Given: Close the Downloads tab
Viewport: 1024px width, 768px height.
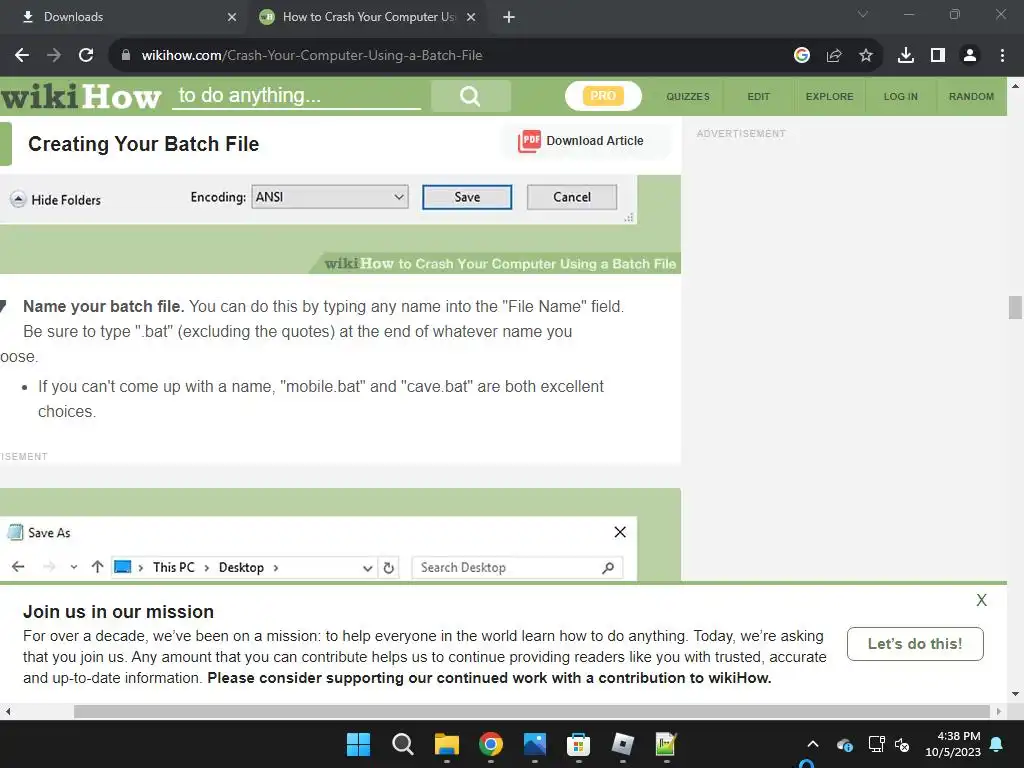Looking at the screenshot, I should (232, 17).
